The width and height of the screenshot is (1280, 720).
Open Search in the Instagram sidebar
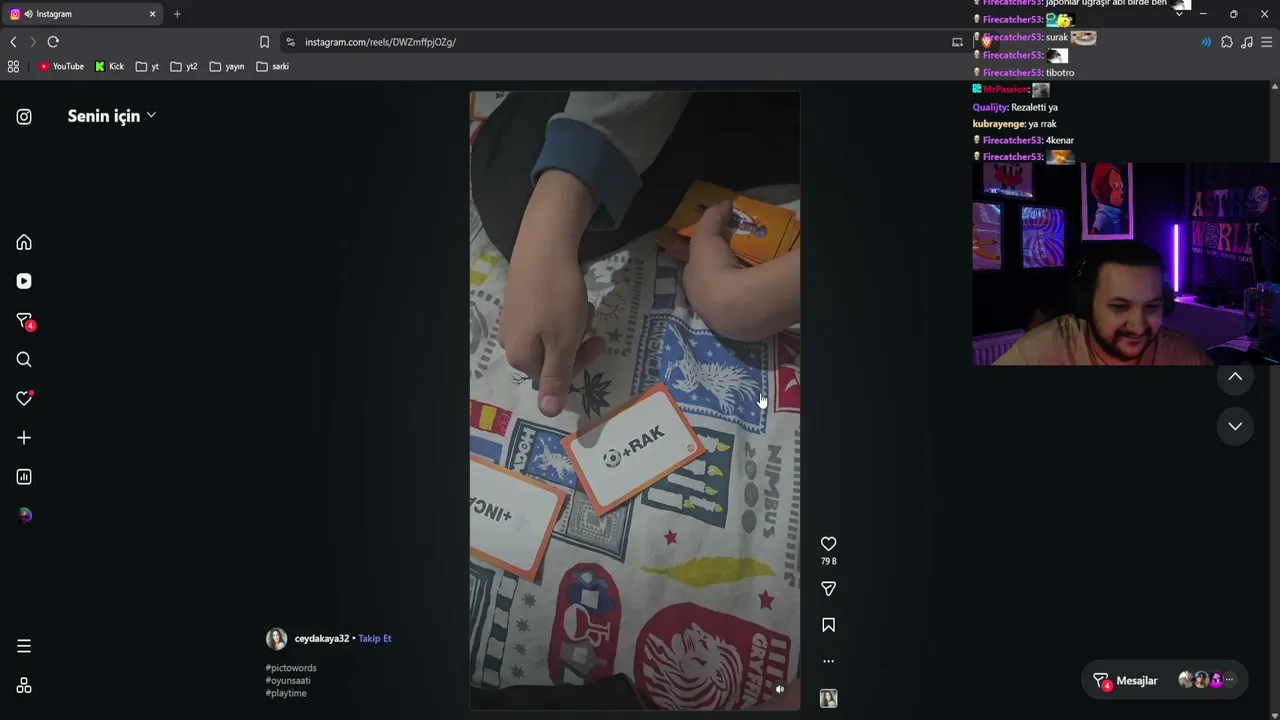[24, 360]
